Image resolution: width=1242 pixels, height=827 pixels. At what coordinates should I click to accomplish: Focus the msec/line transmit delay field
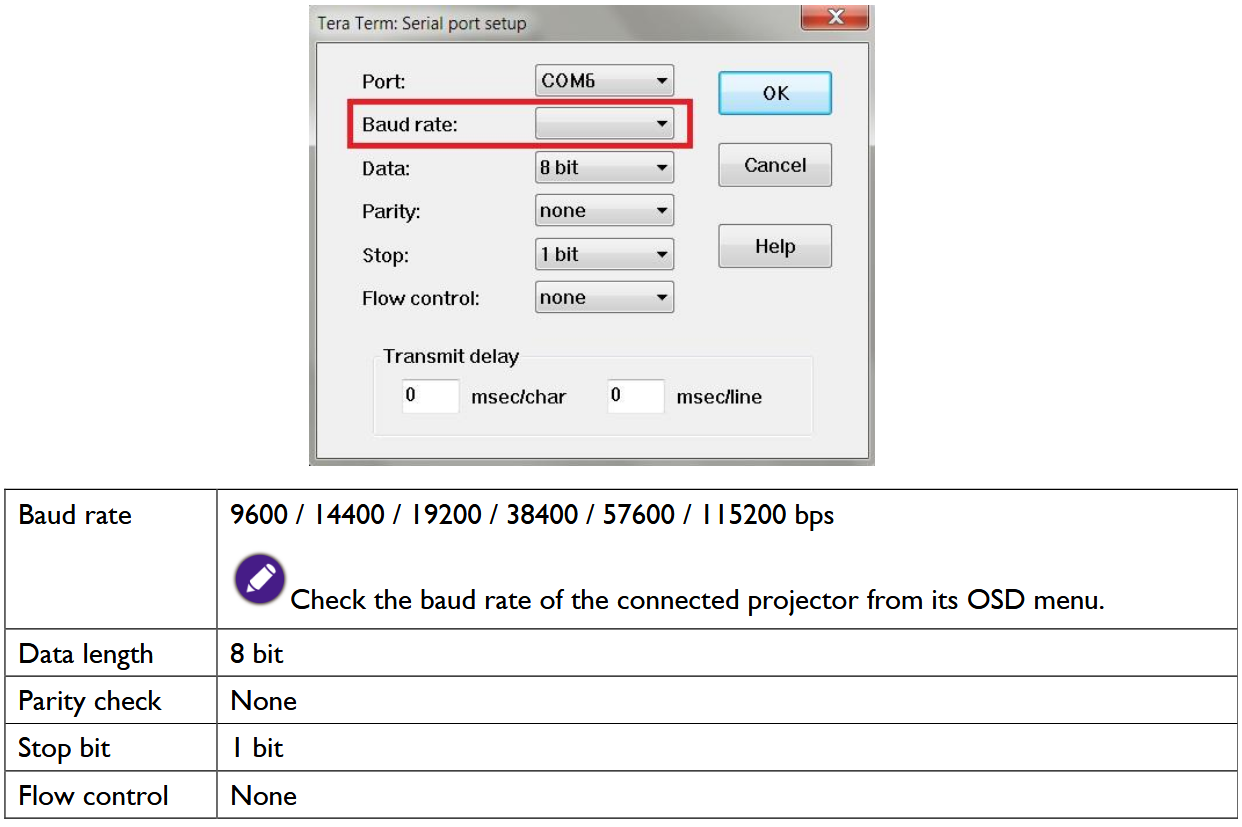click(636, 396)
